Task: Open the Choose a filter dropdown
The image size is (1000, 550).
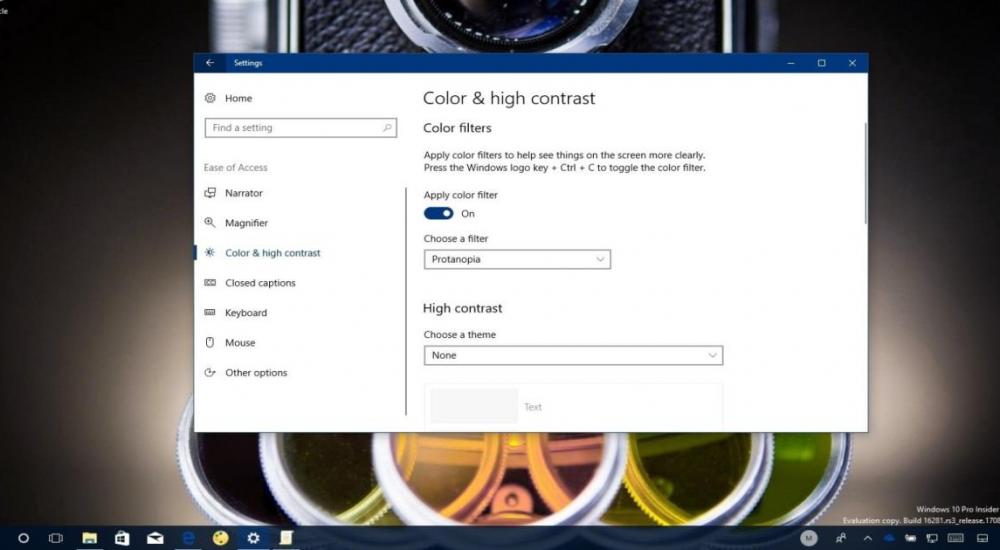Action: click(x=517, y=259)
